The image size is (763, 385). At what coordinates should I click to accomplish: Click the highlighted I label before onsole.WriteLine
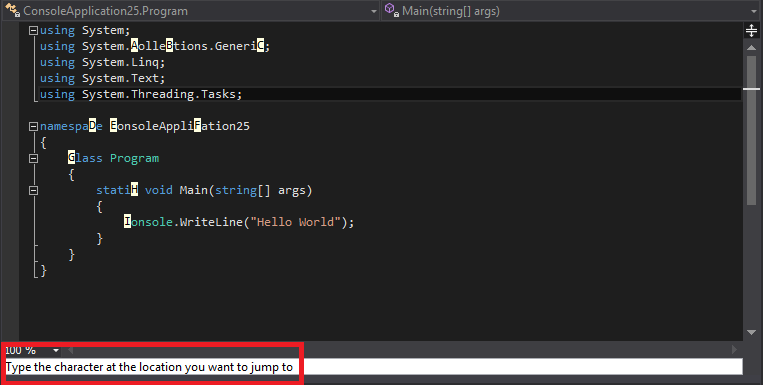[x=127, y=221]
